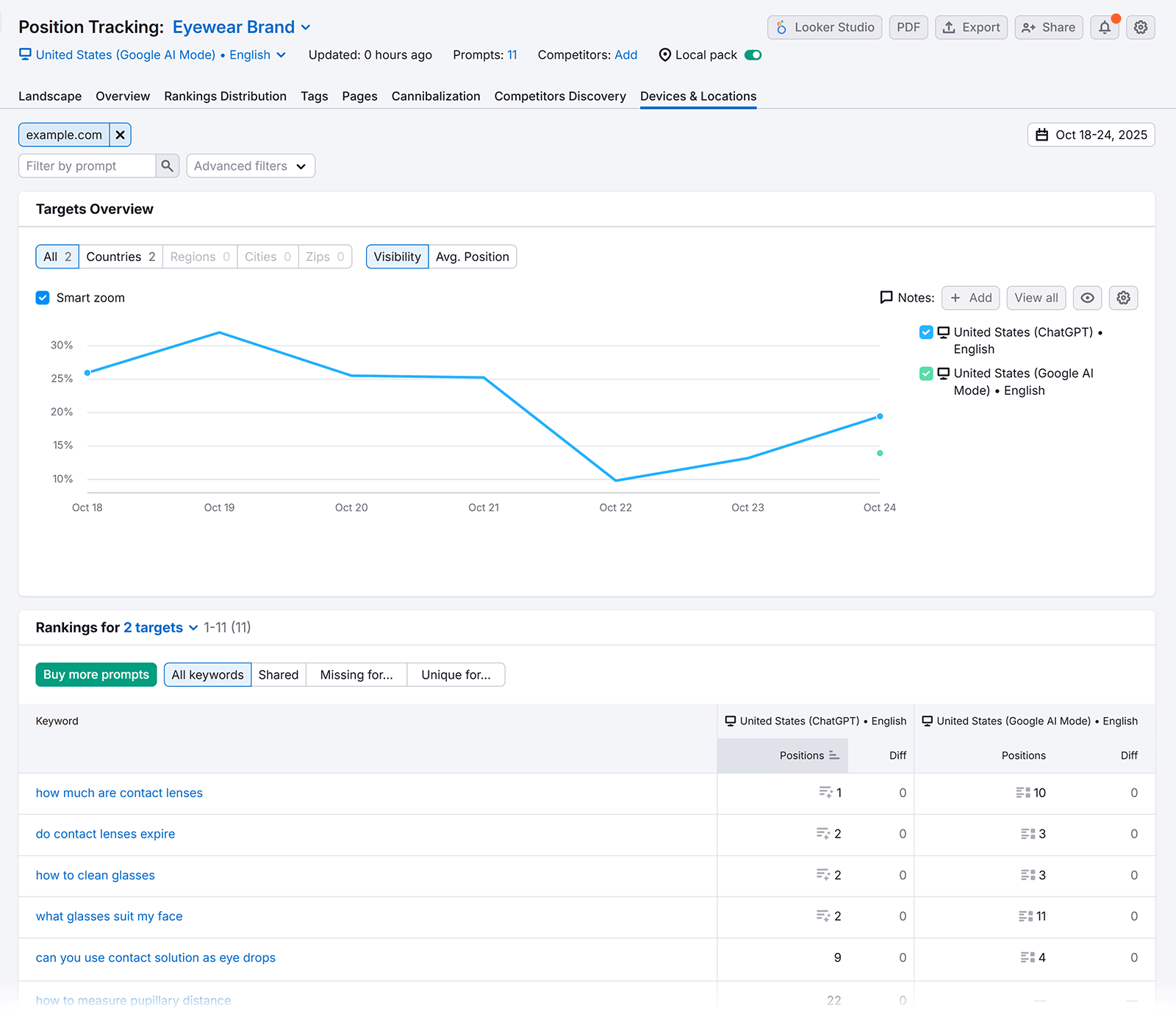1176x1017 pixels.
Task: Open the keyword link how to clean glasses
Action: coord(95,875)
